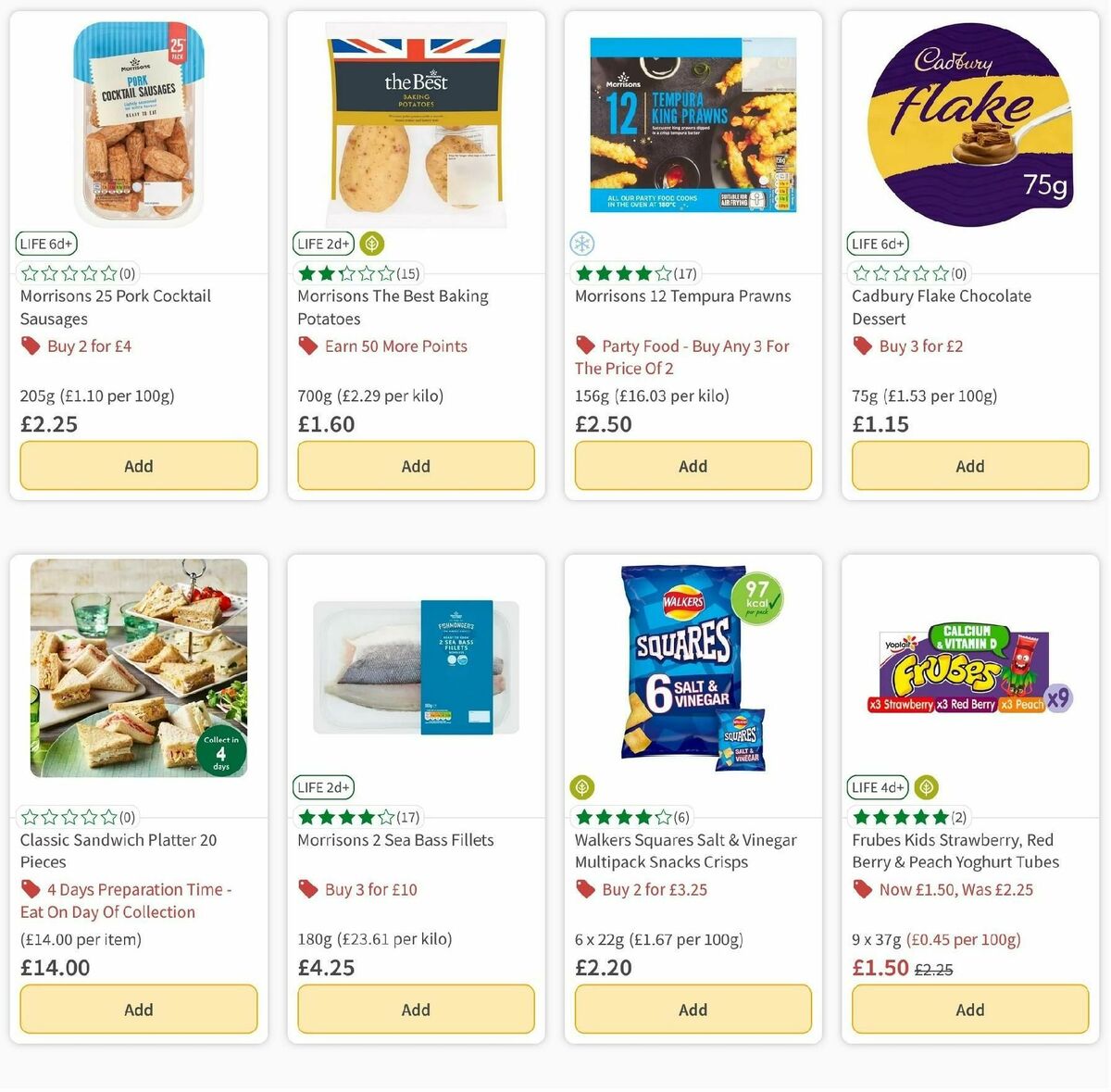Image resolution: width=1111 pixels, height=1092 pixels.
Task: Add Cadbury Flake Chocolate Dessert to basket
Action: pyautogui.click(x=969, y=466)
